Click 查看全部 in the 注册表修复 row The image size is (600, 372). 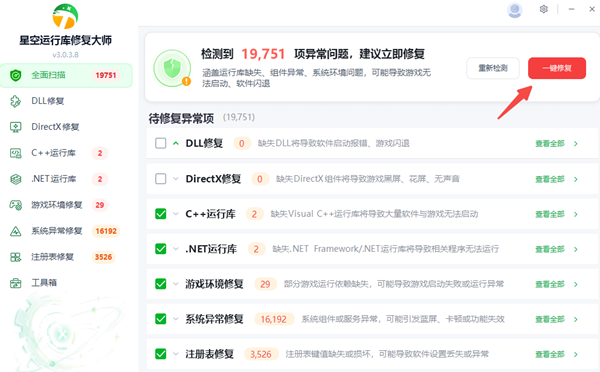click(550, 355)
